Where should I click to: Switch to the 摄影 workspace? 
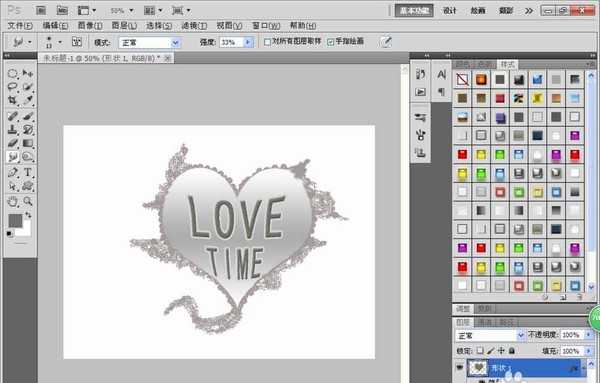click(x=505, y=11)
